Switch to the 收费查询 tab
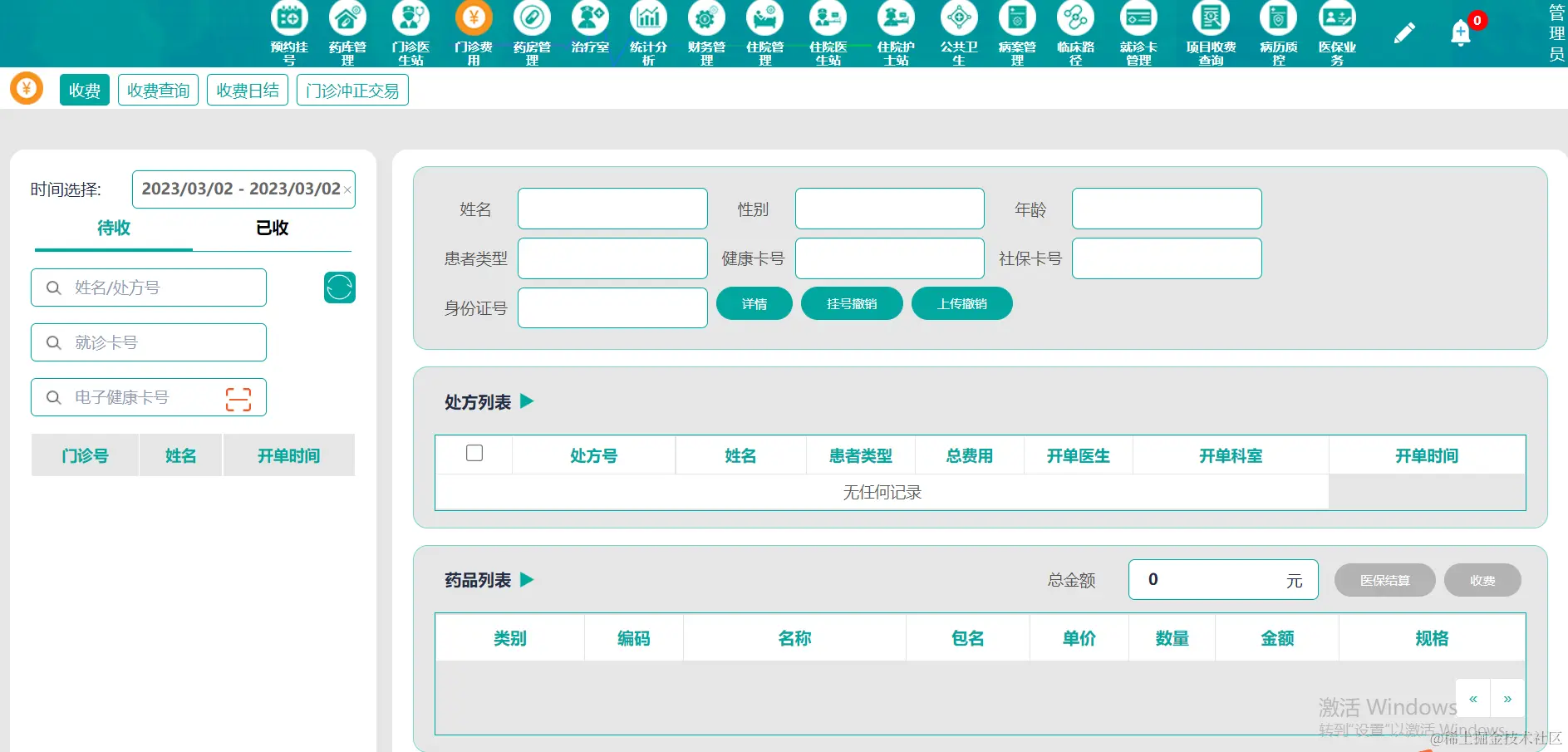Image resolution: width=1568 pixels, height=752 pixels. (158, 90)
